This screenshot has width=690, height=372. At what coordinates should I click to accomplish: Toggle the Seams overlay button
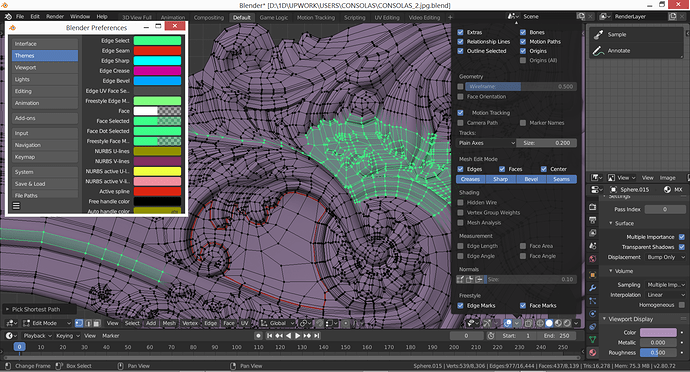pos(562,179)
